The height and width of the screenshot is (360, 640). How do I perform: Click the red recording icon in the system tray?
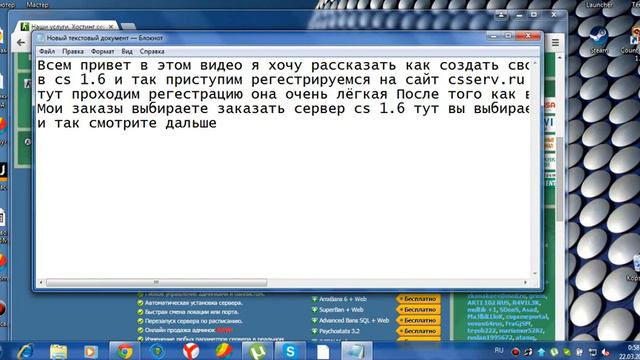pyautogui.click(x=516, y=352)
